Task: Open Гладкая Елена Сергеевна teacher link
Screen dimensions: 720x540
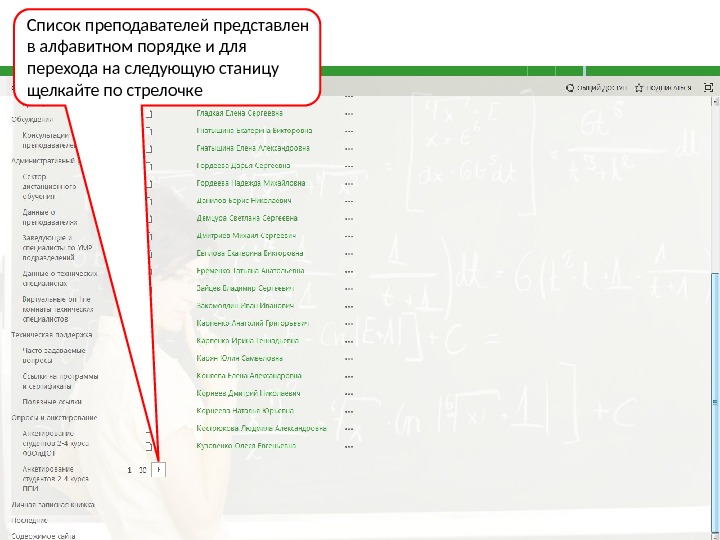Action: tap(239, 113)
